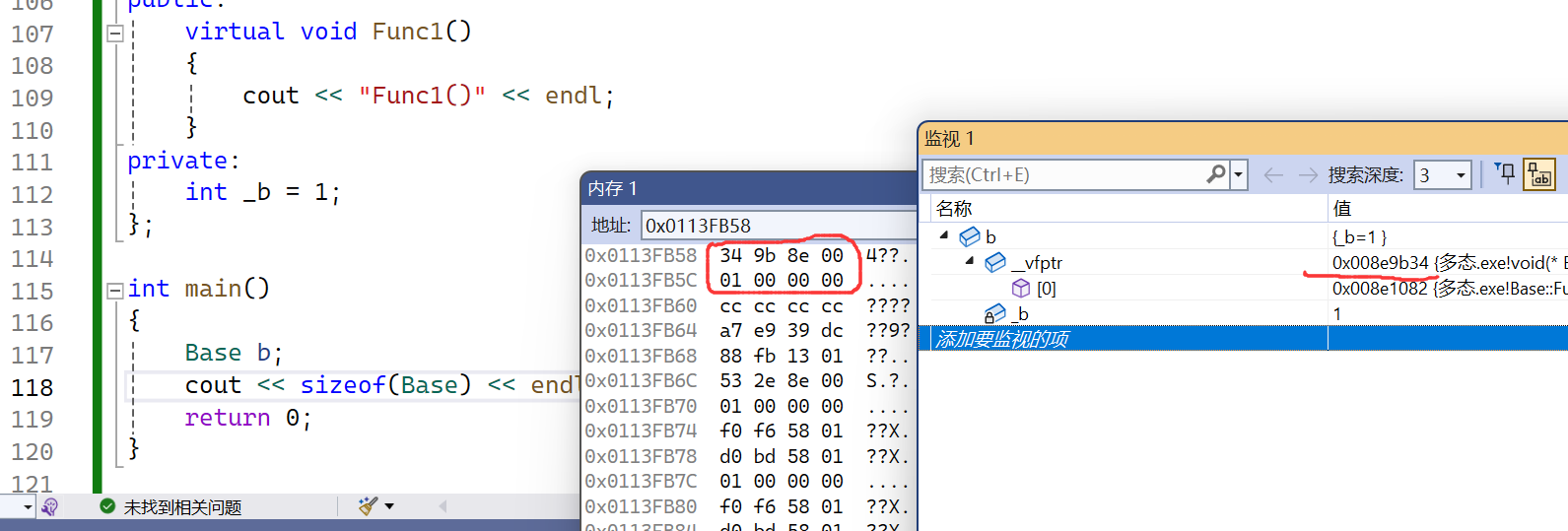Screen dimensions: 1568x531
Task: Click line number 115 in the gutter
Action: (33, 291)
